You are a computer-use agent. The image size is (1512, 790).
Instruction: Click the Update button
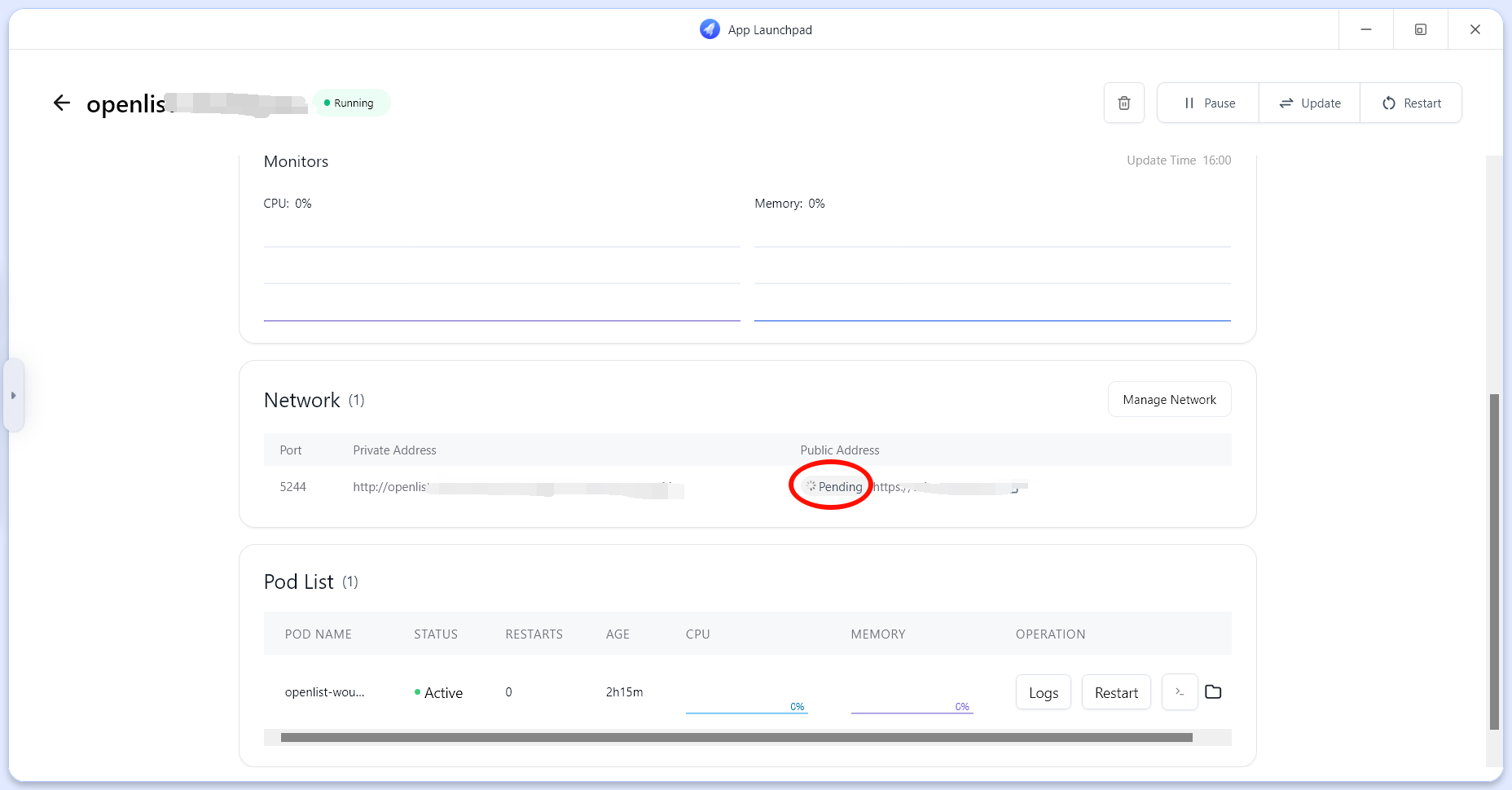pos(1309,103)
